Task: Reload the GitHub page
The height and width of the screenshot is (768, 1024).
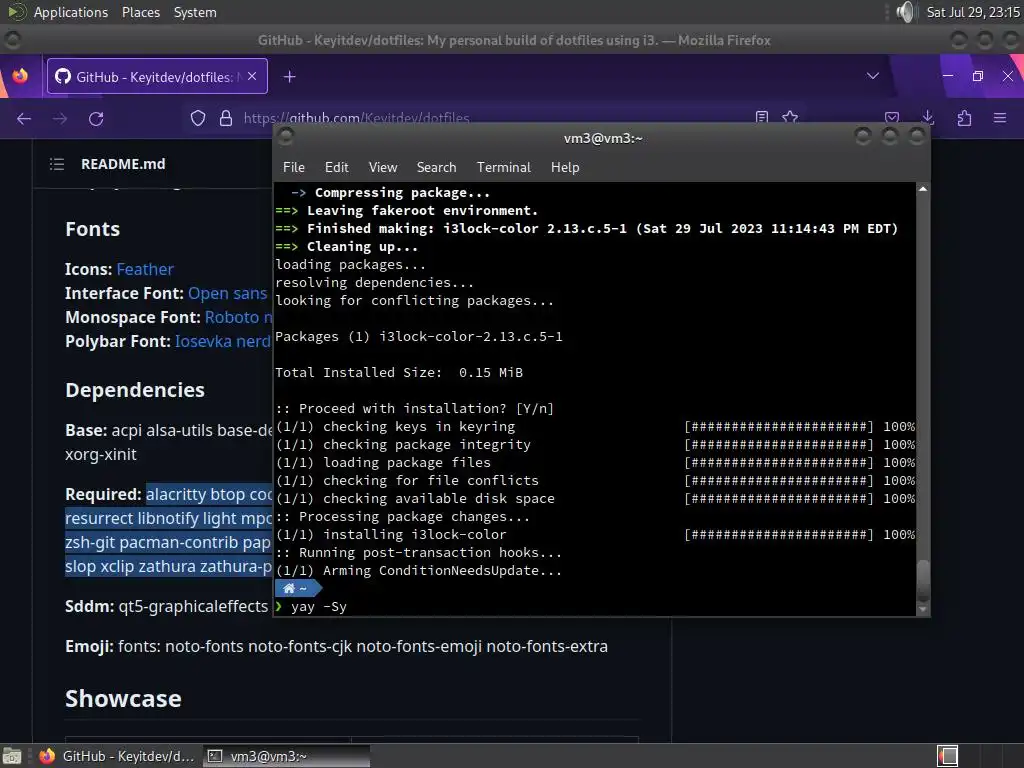Action: click(x=96, y=118)
